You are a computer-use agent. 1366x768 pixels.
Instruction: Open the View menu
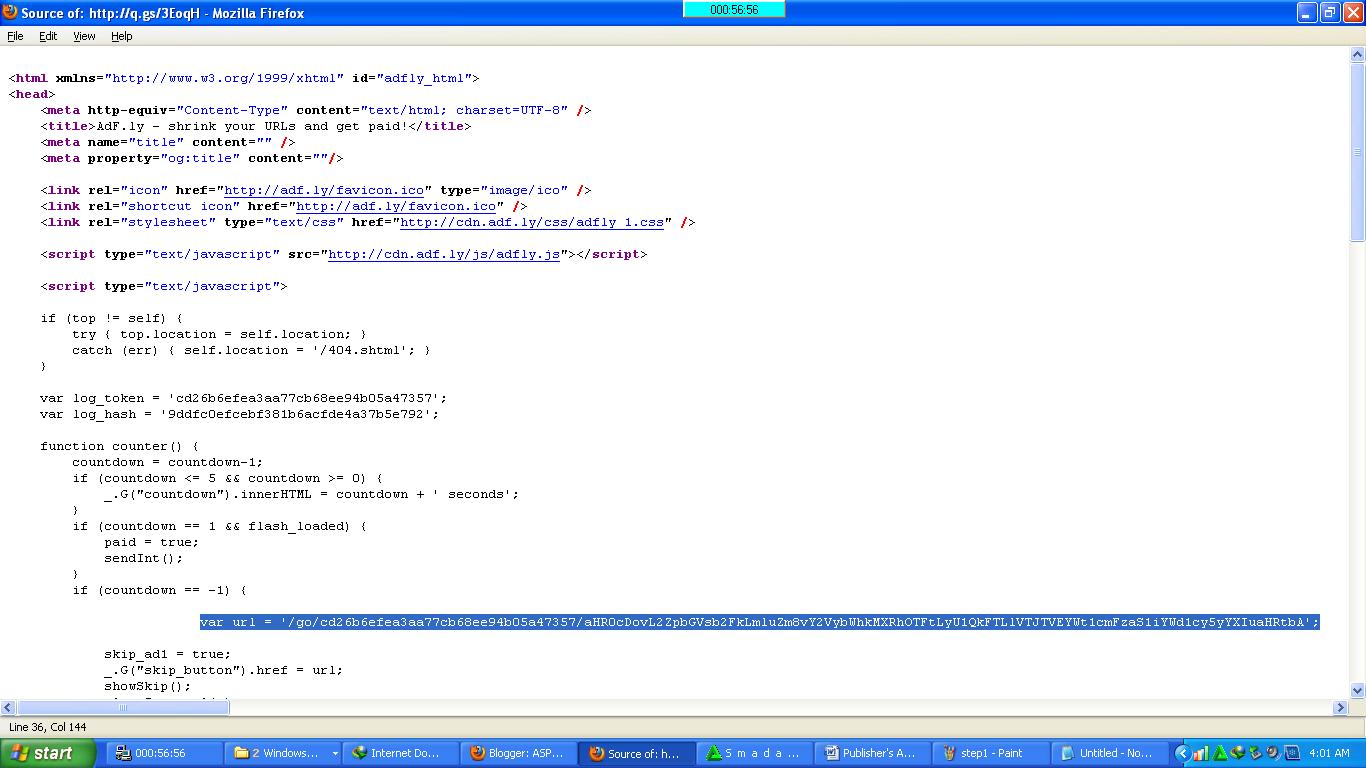[84, 36]
